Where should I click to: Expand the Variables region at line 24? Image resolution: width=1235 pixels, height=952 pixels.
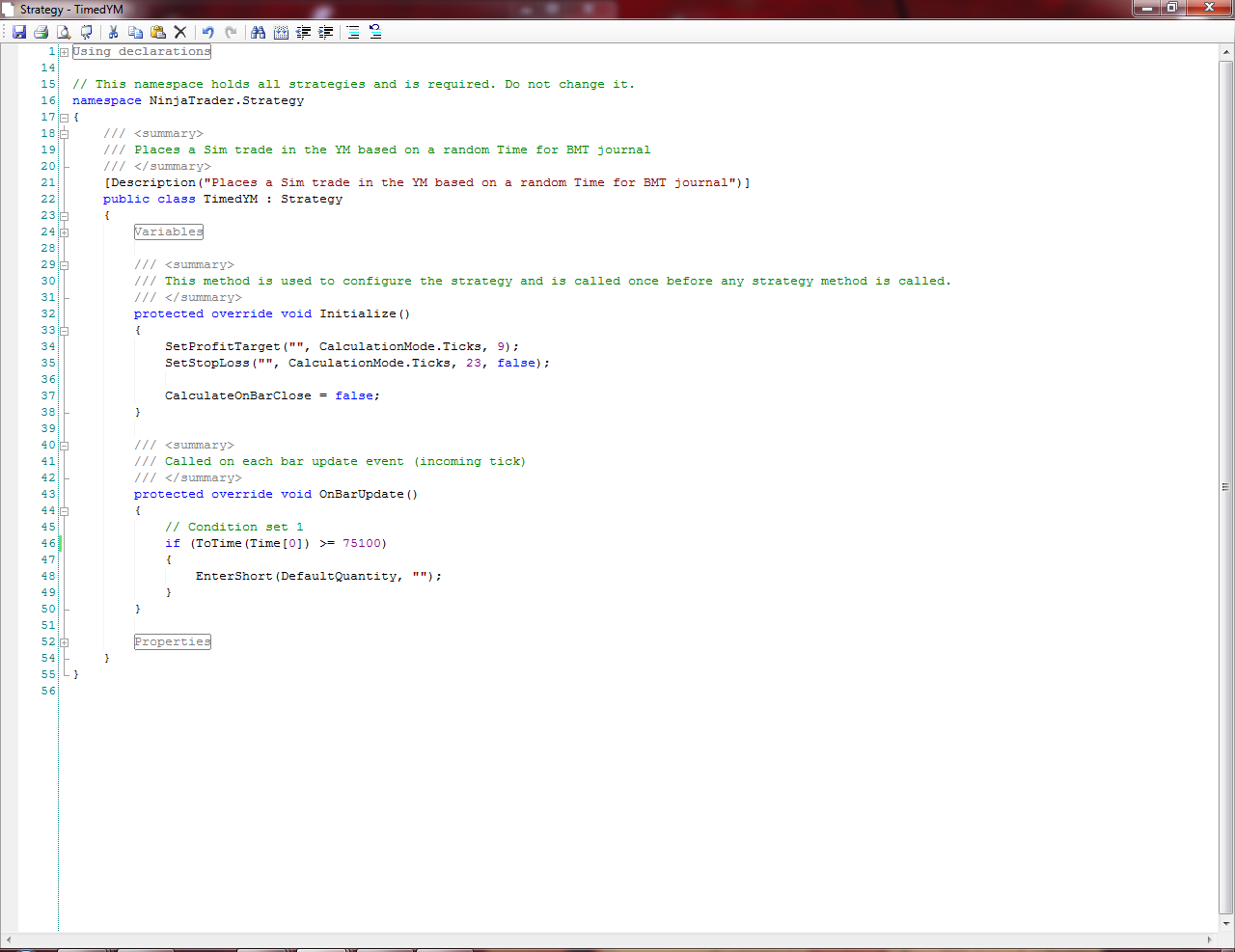click(x=65, y=232)
